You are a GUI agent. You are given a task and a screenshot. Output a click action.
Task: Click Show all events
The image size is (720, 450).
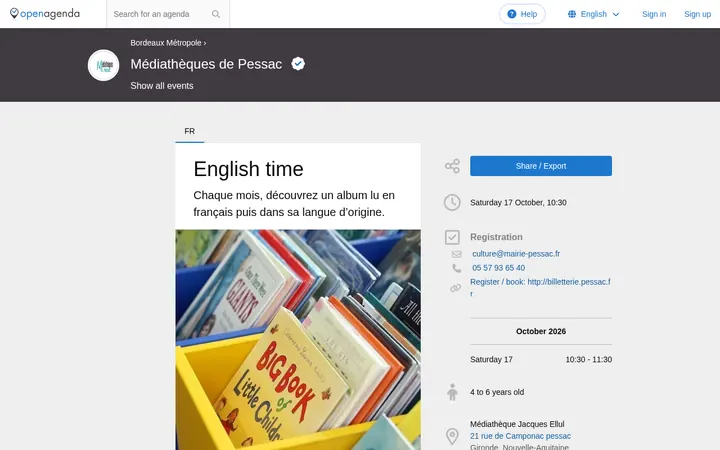[162, 86]
